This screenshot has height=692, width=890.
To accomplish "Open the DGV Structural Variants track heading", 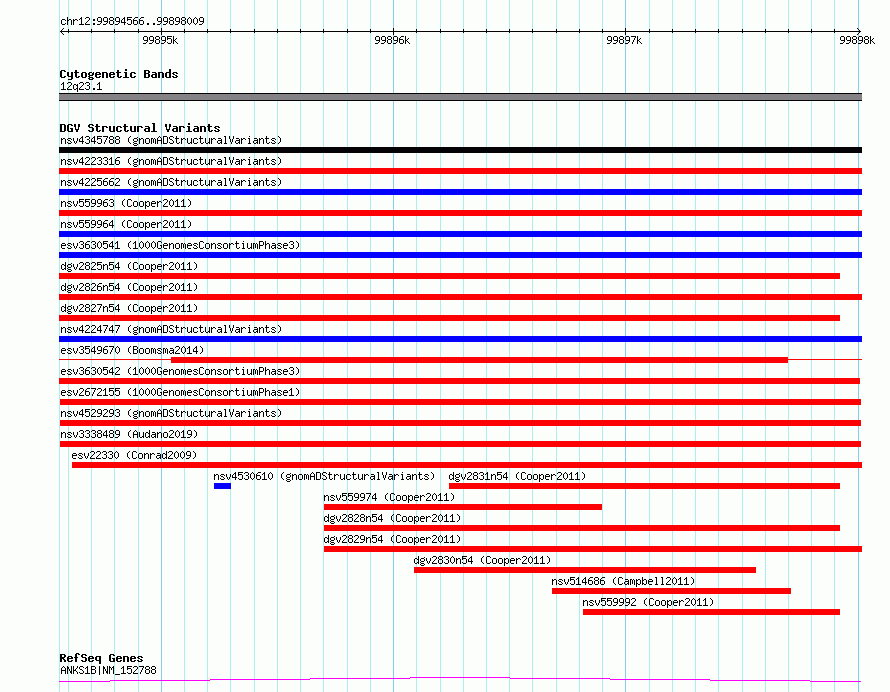I will click(140, 128).
